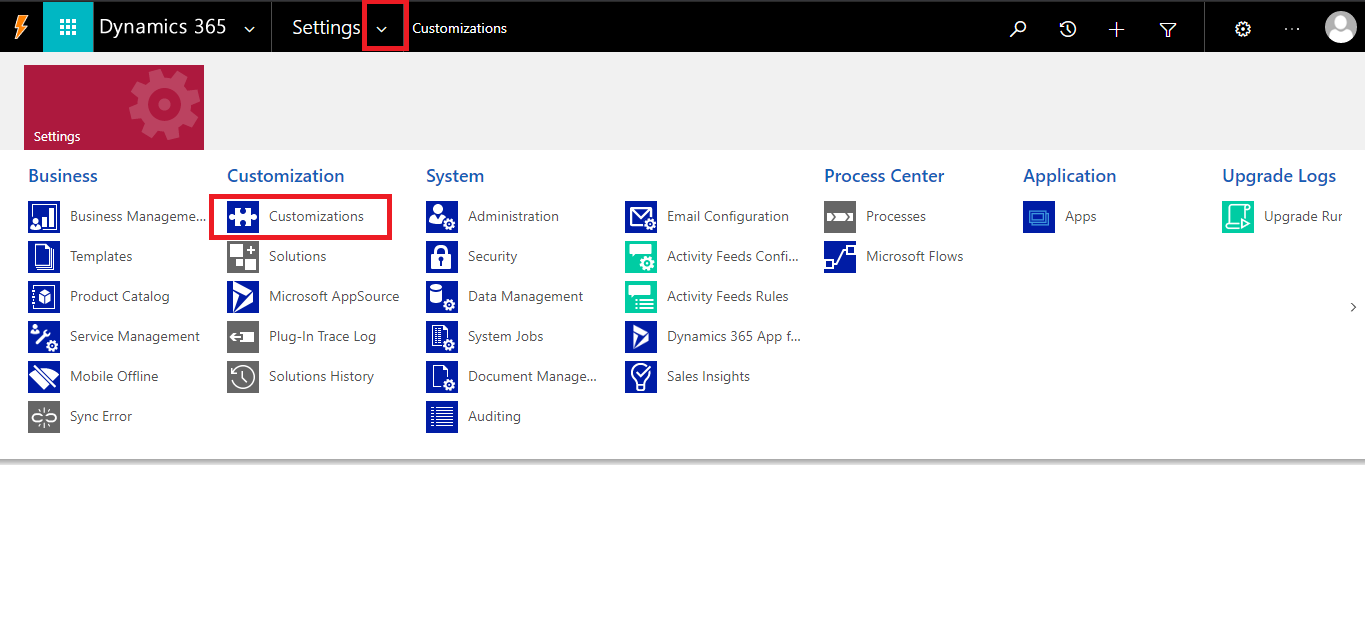The width and height of the screenshot is (1365, 631).
Task: Click the Product Catalog icon
Action: (44, 296)
